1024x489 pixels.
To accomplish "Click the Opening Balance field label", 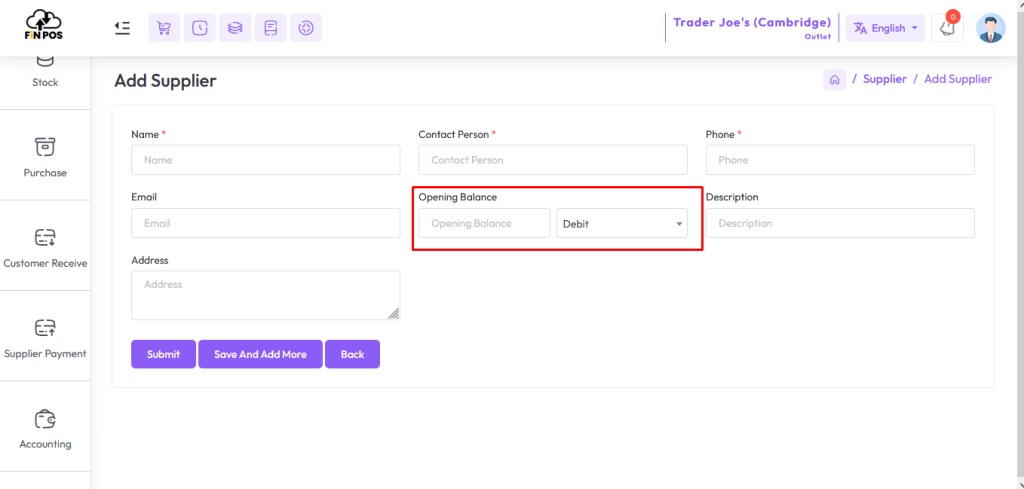I will (x=457, y=197).
